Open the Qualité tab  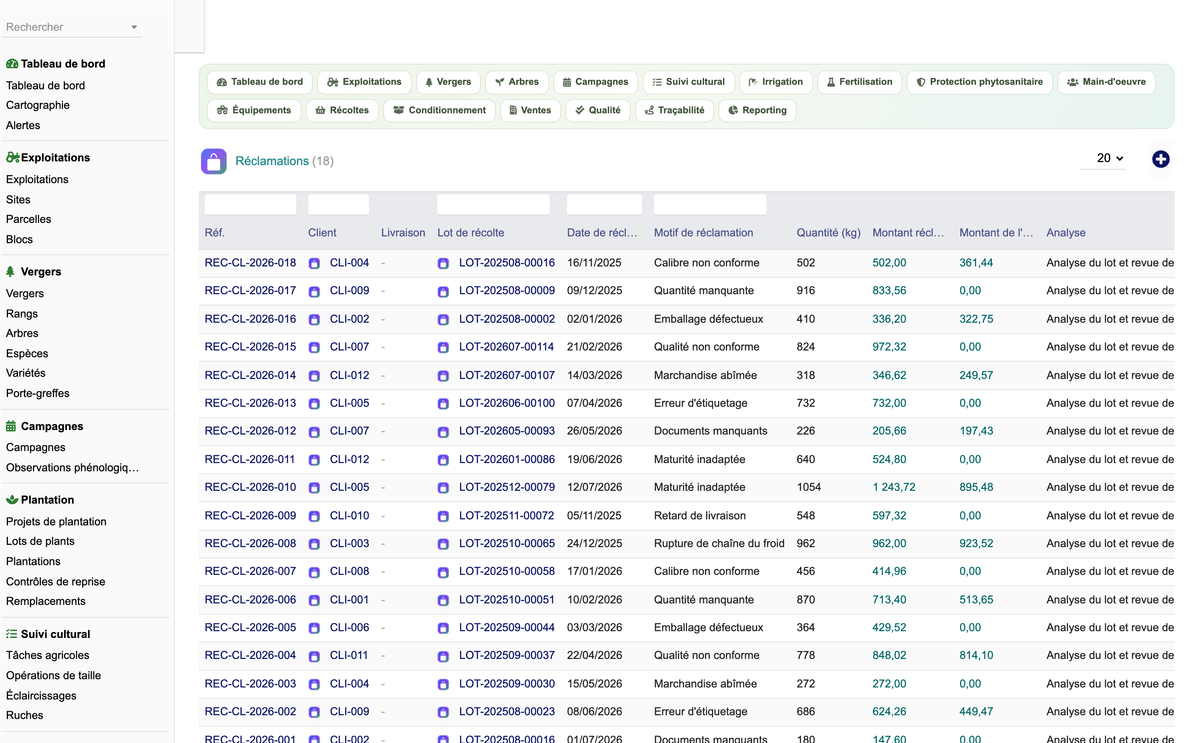click(598, 110)
